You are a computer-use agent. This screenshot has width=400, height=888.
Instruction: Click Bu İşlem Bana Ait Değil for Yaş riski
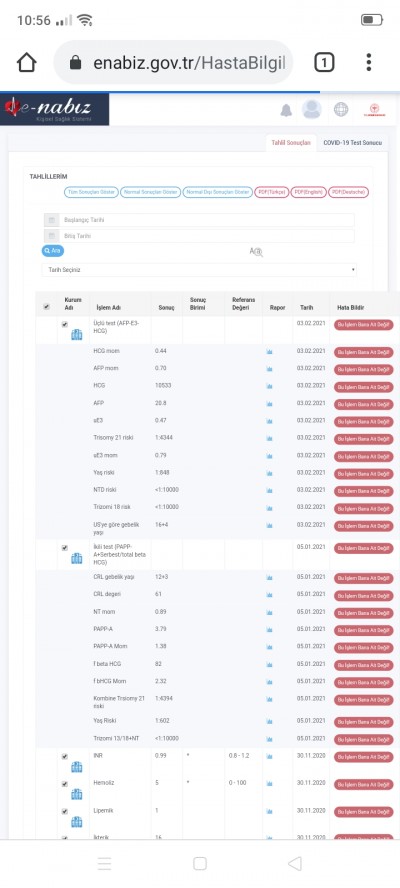(x=364, y=474)
